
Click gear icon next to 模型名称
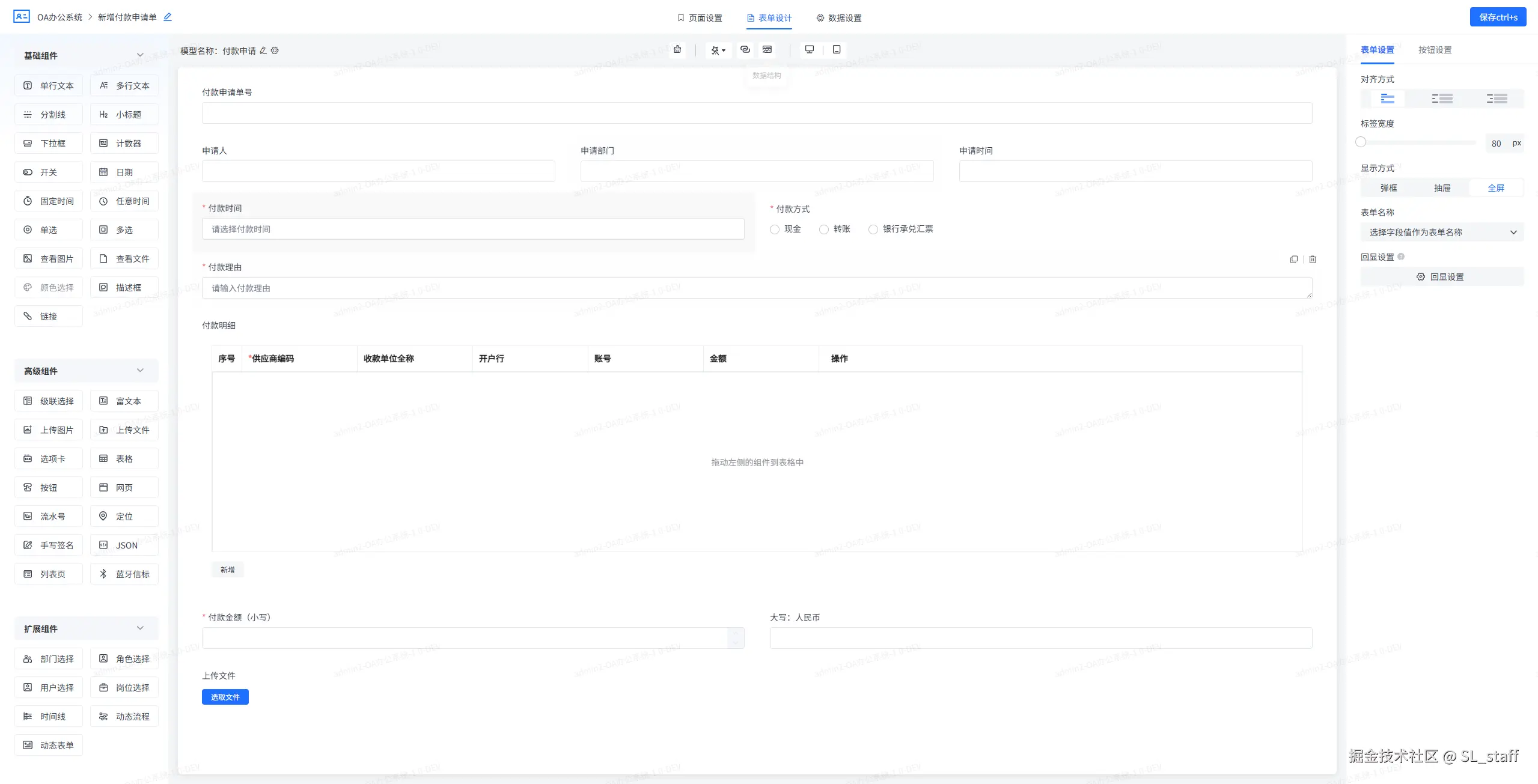[x=275, y=51]
